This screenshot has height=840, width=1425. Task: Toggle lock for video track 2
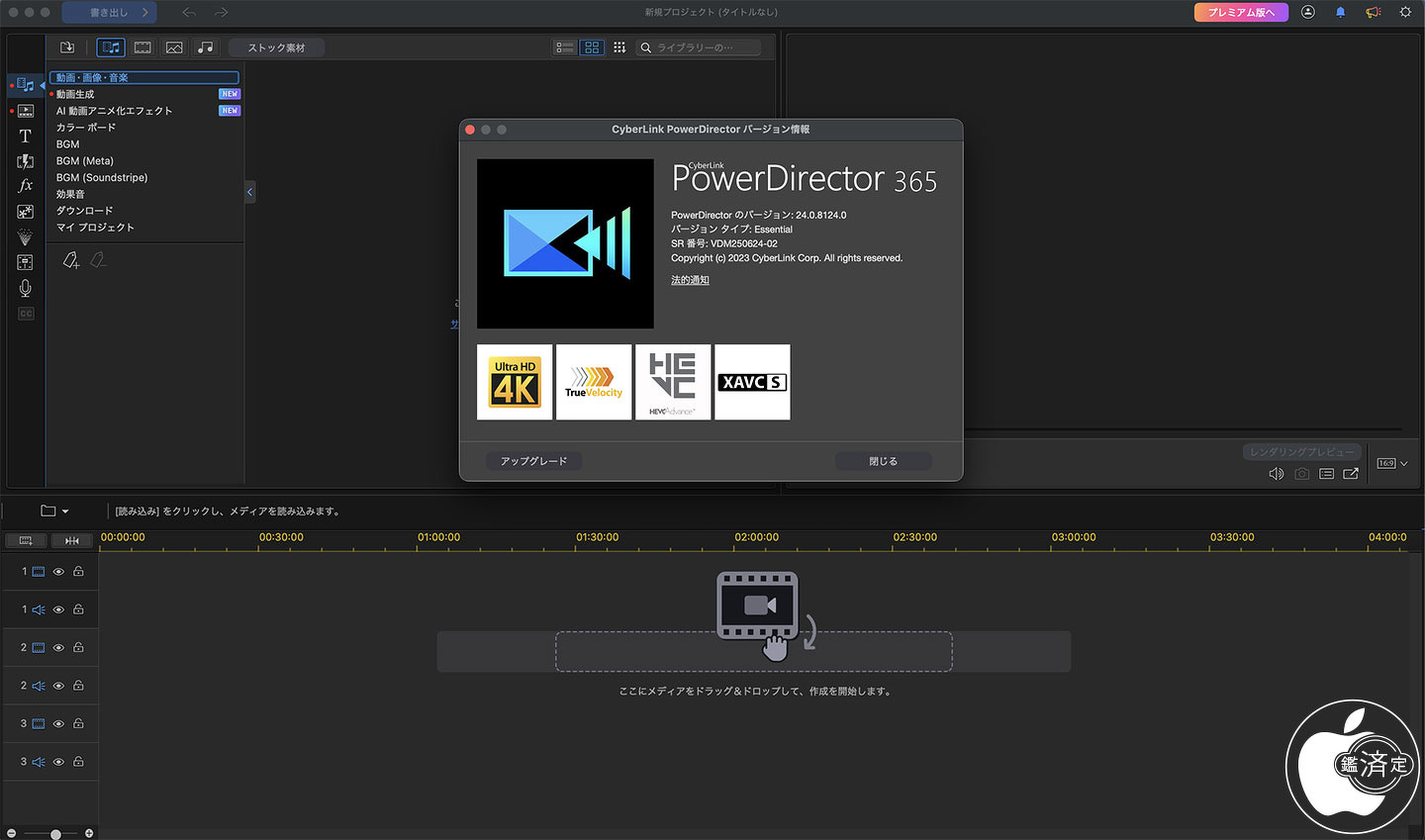[x=78, y=648]
